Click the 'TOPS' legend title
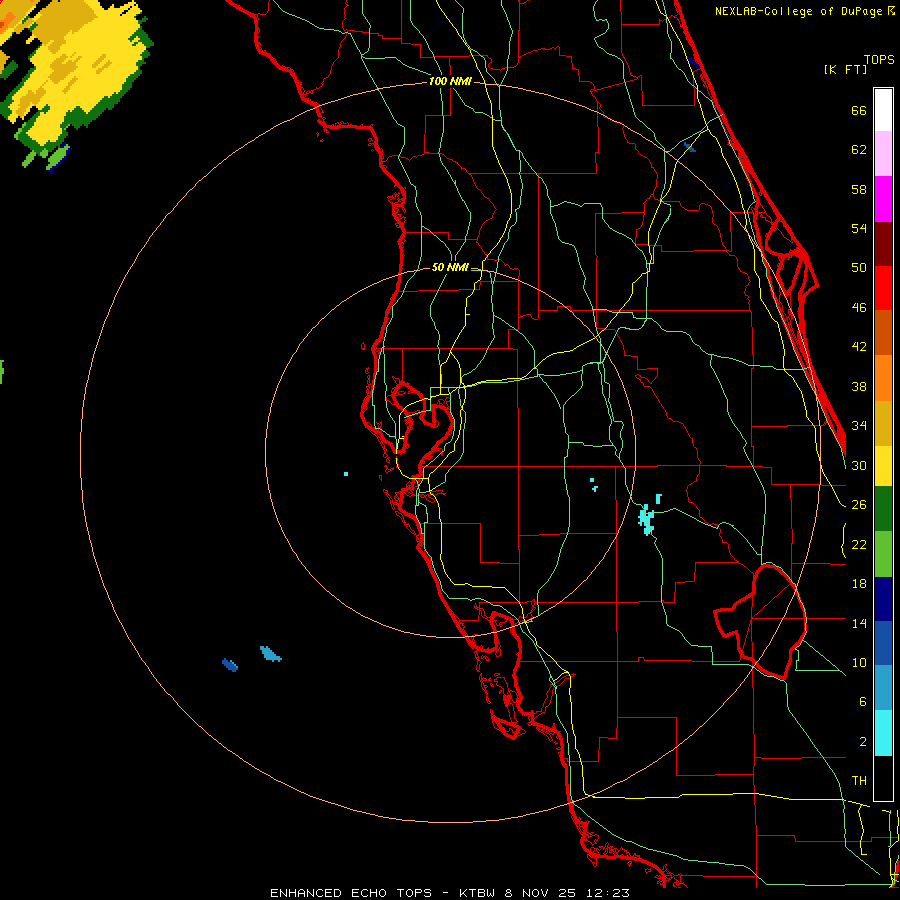Viewport: 900px width, 900px height. tap(879, 60)
